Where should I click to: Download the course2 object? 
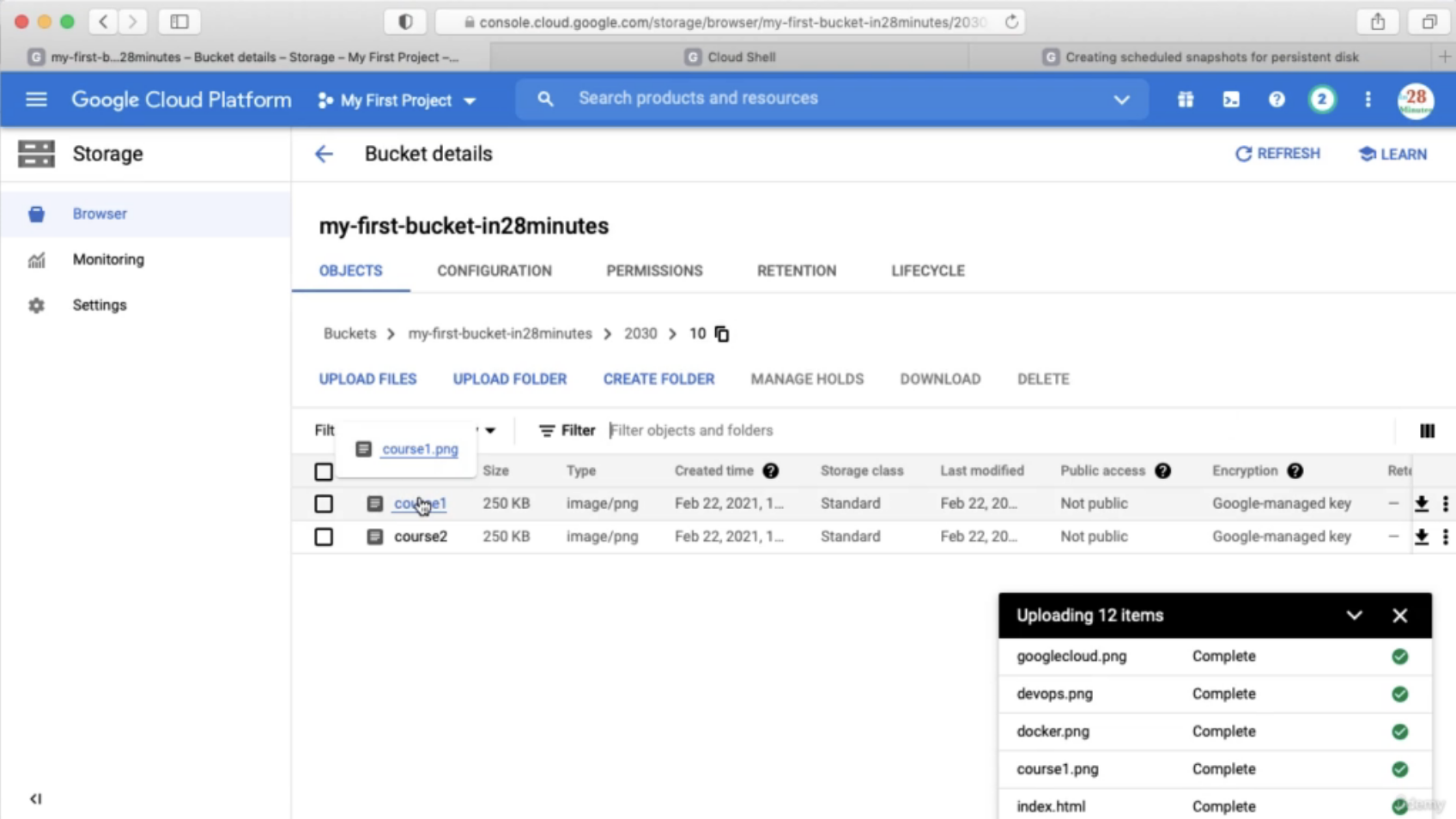(1422, 537)
